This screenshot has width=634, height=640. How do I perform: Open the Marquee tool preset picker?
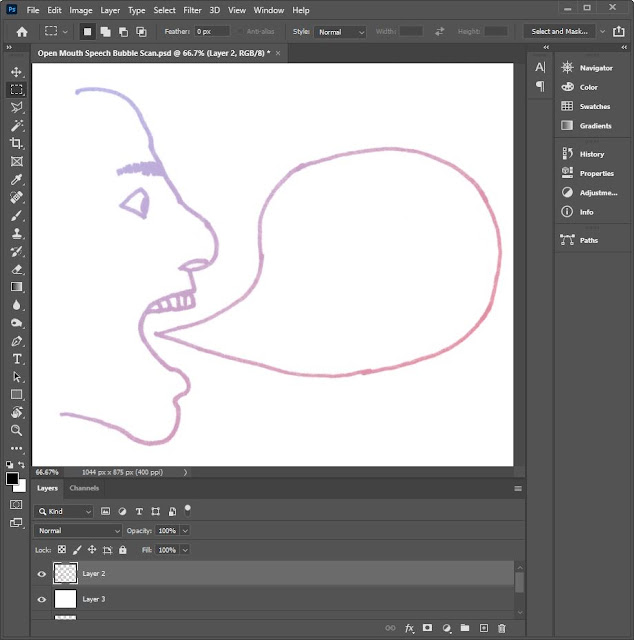pos(55,31)
